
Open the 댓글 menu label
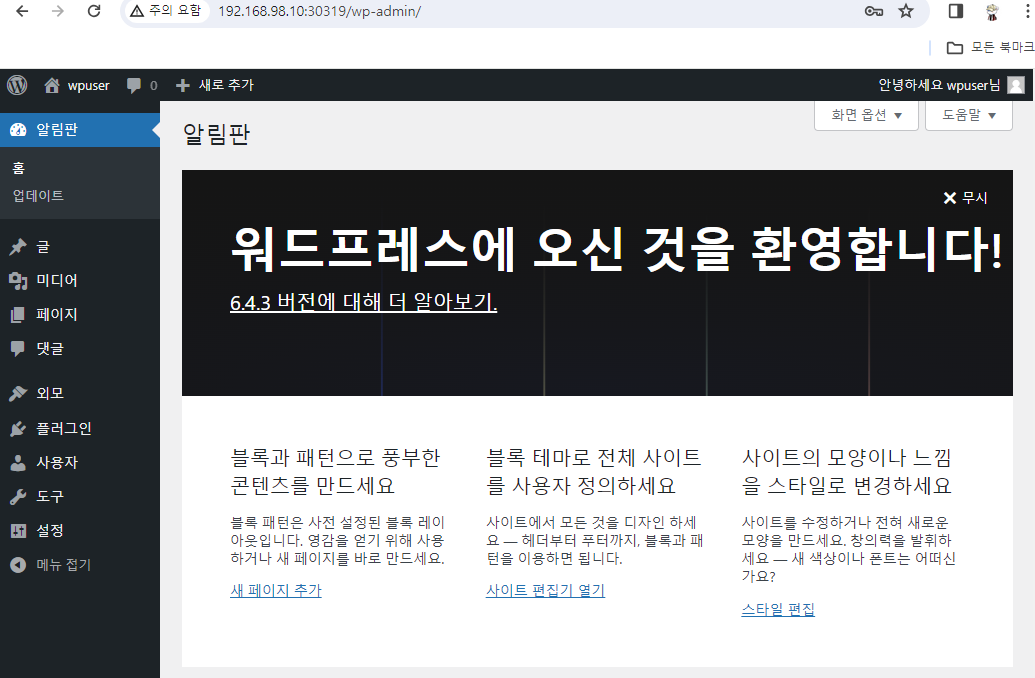tap(50, 349)
